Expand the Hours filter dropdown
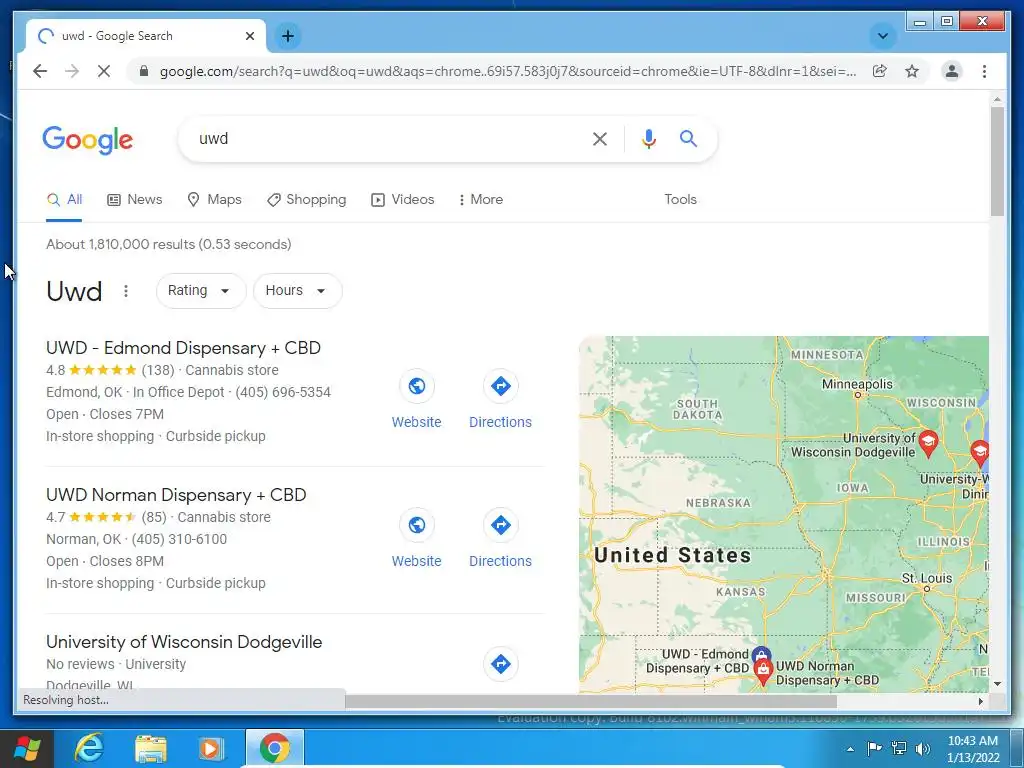This screenshot has height=768, width=1024. click(297, 291)
